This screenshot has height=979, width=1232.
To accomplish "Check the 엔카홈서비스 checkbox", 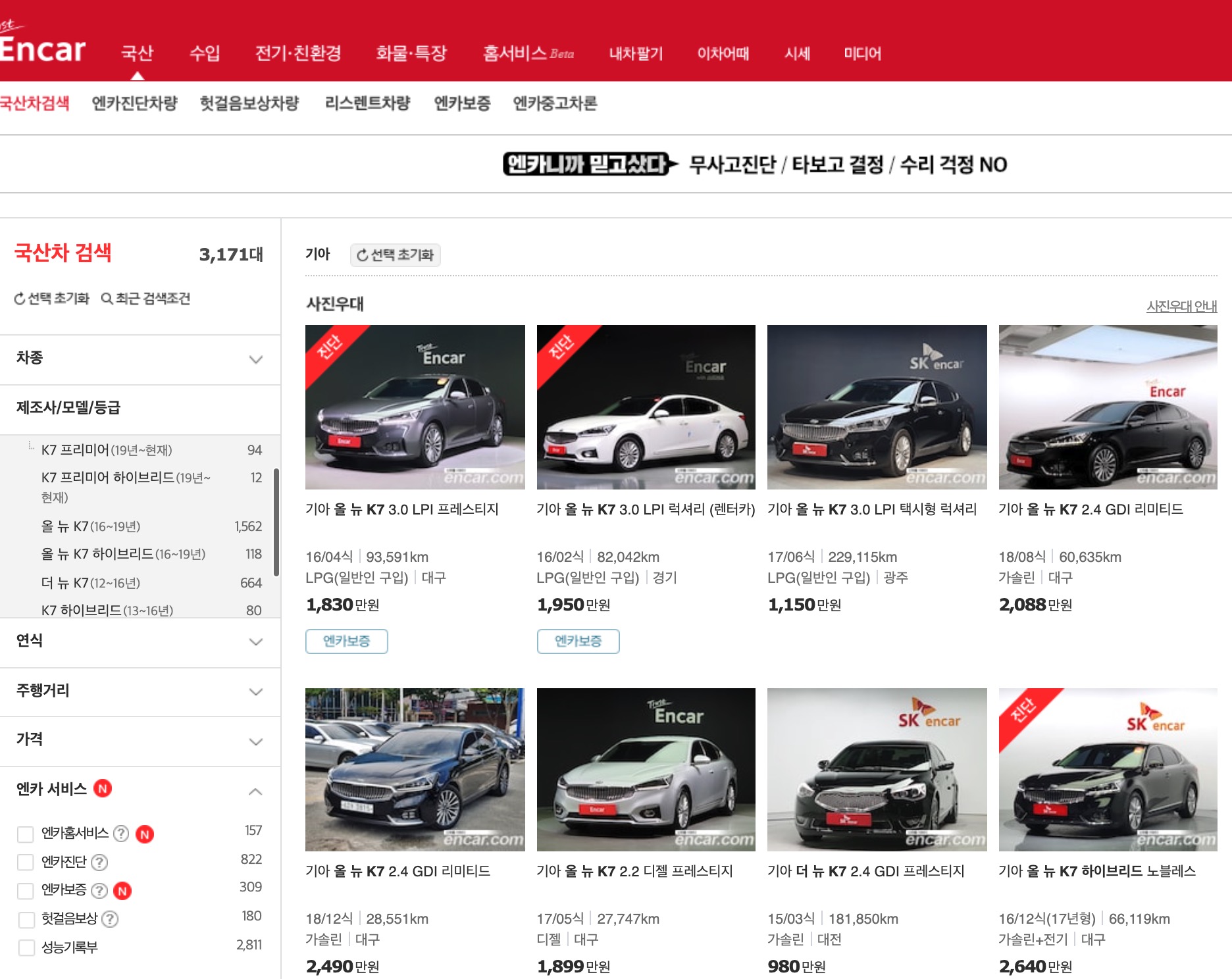I will point(26,834).
